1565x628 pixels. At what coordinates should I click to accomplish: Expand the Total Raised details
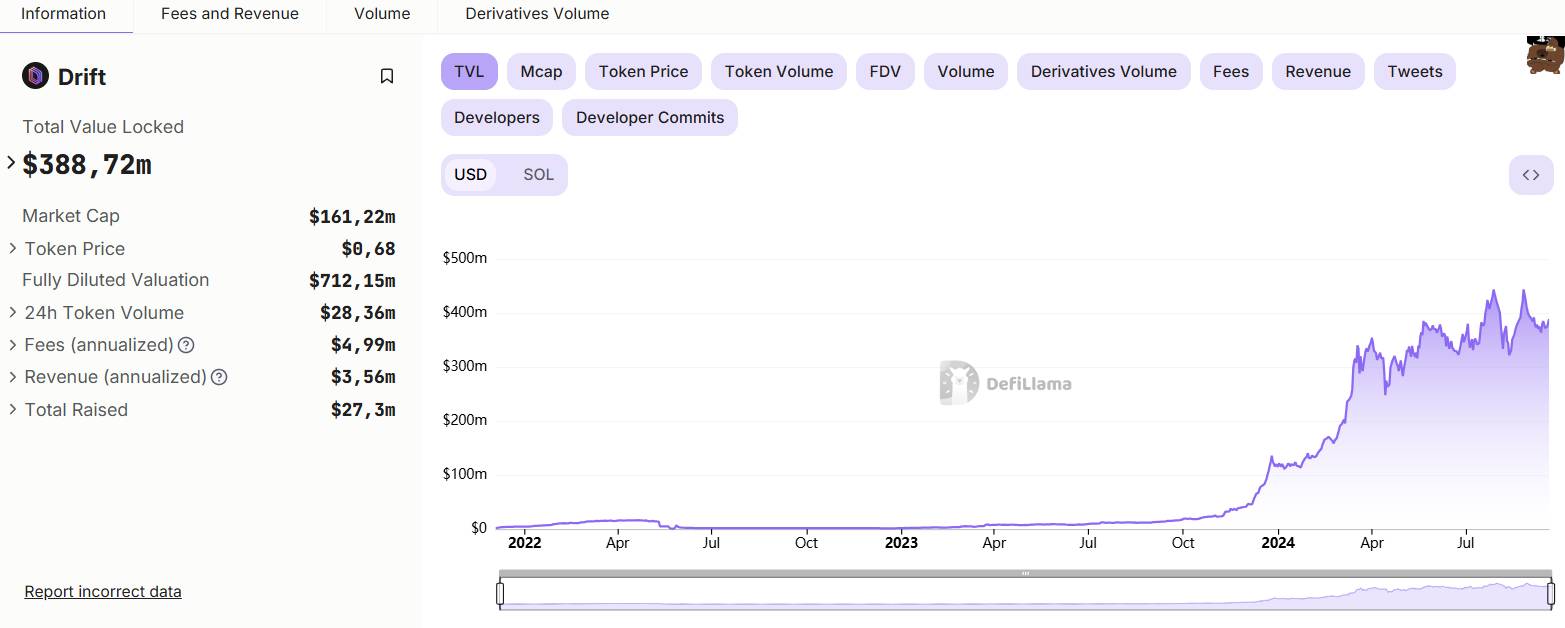pyautogui.click(x=13, y=409)
